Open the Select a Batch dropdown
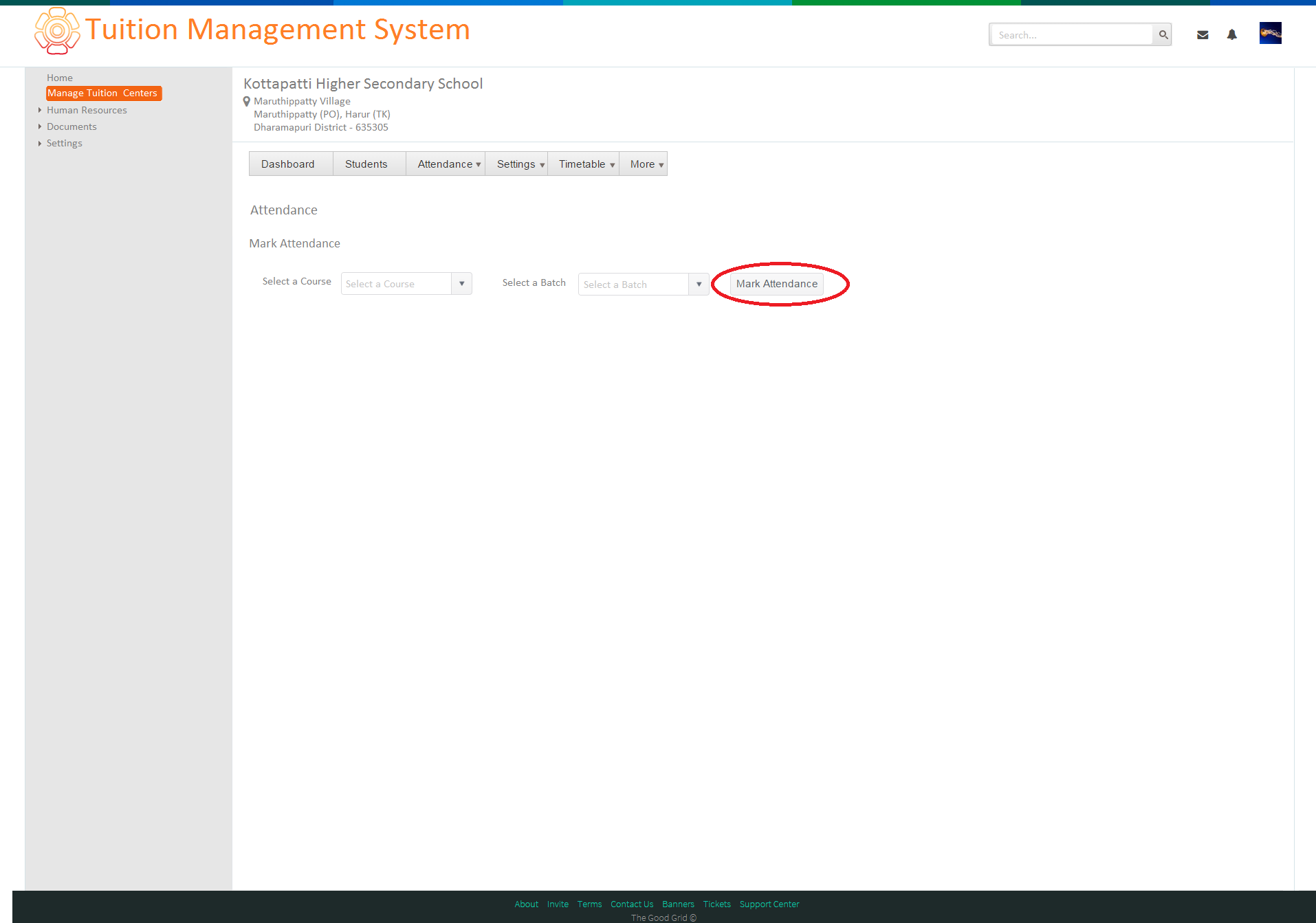 pyautogui.click(x=644, y=284)
